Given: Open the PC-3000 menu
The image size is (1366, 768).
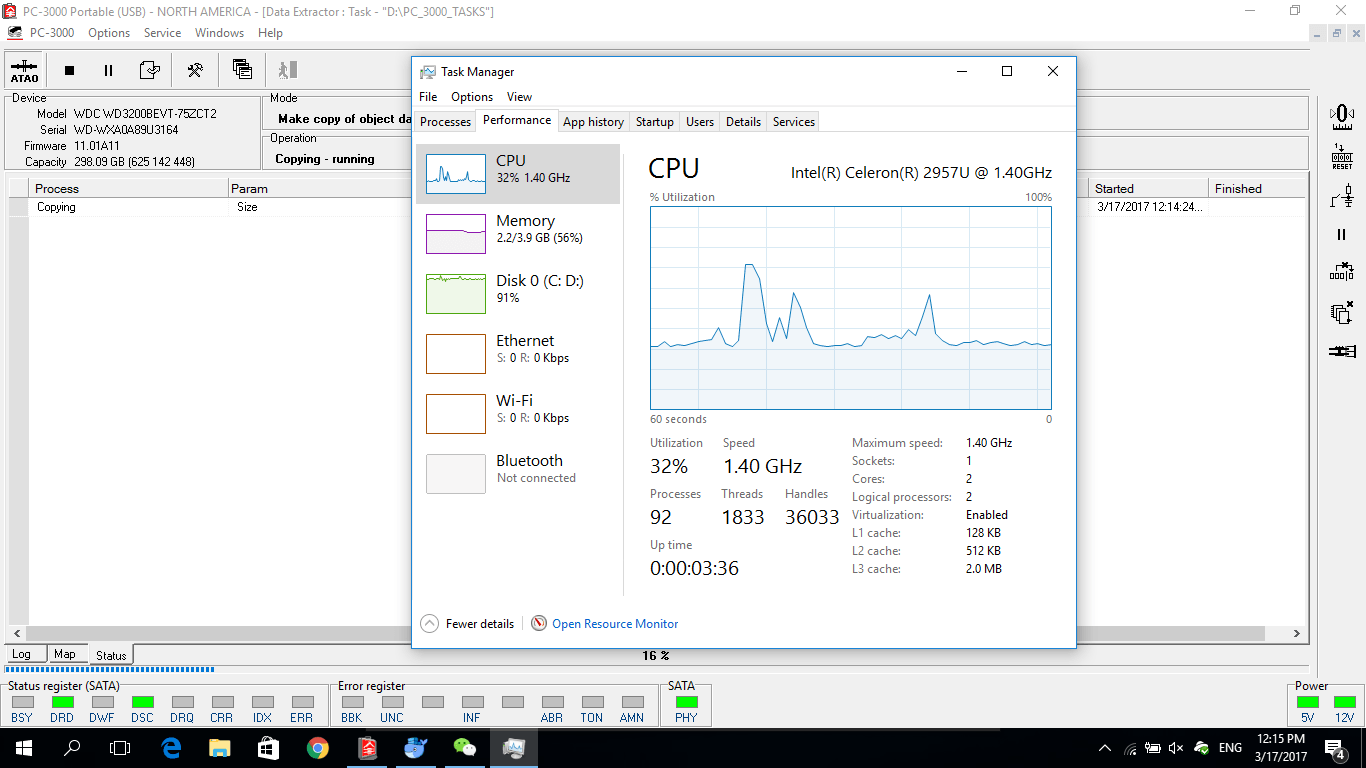Looking at the screenshot, I should pyautogui.click(x=52, y=32).
